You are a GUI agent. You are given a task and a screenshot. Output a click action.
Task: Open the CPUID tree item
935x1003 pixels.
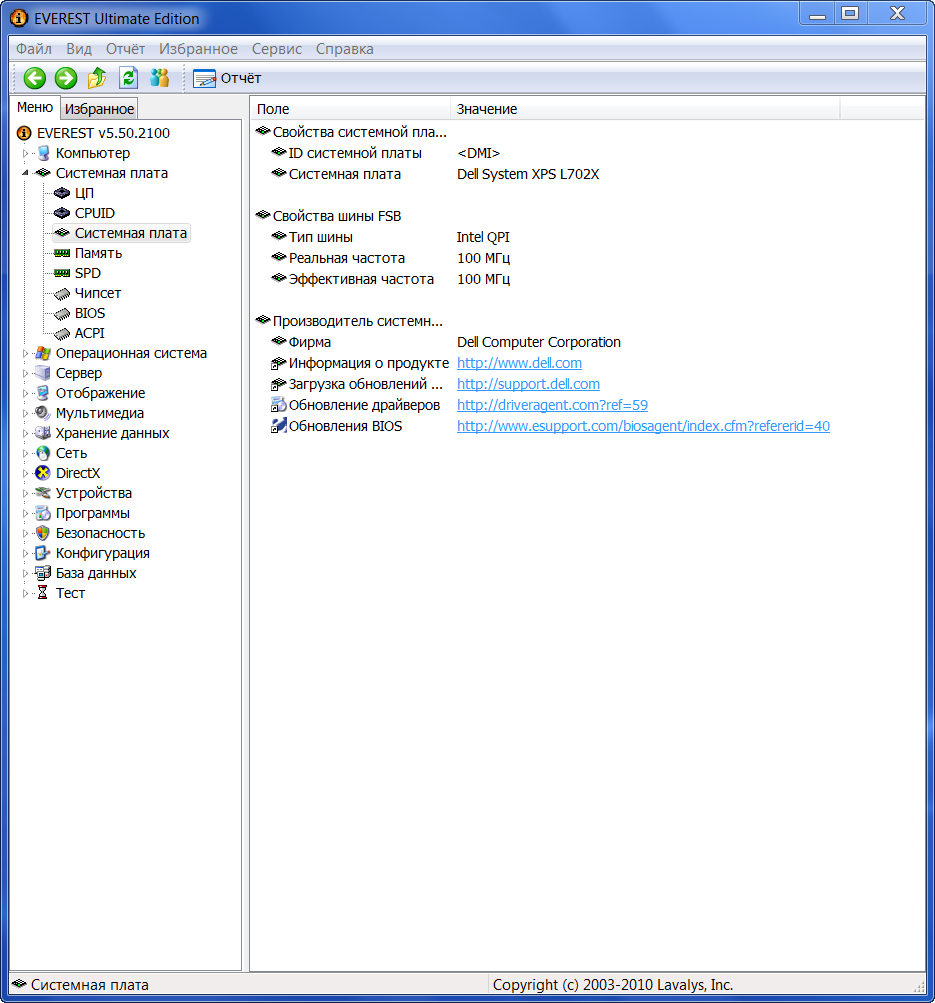click(95, 213)
